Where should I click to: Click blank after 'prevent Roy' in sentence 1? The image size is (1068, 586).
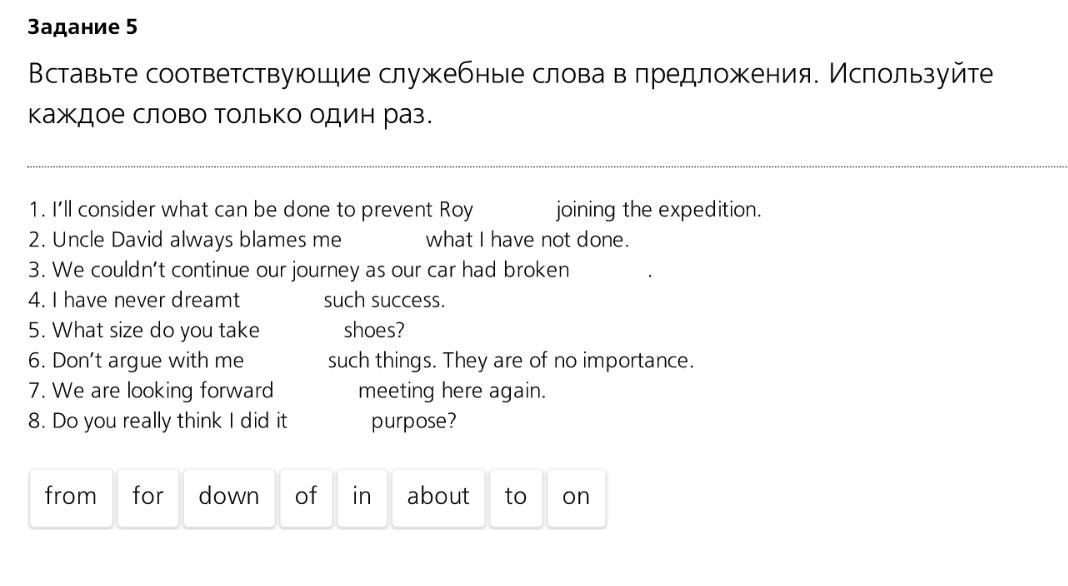[x=514, y=210]
